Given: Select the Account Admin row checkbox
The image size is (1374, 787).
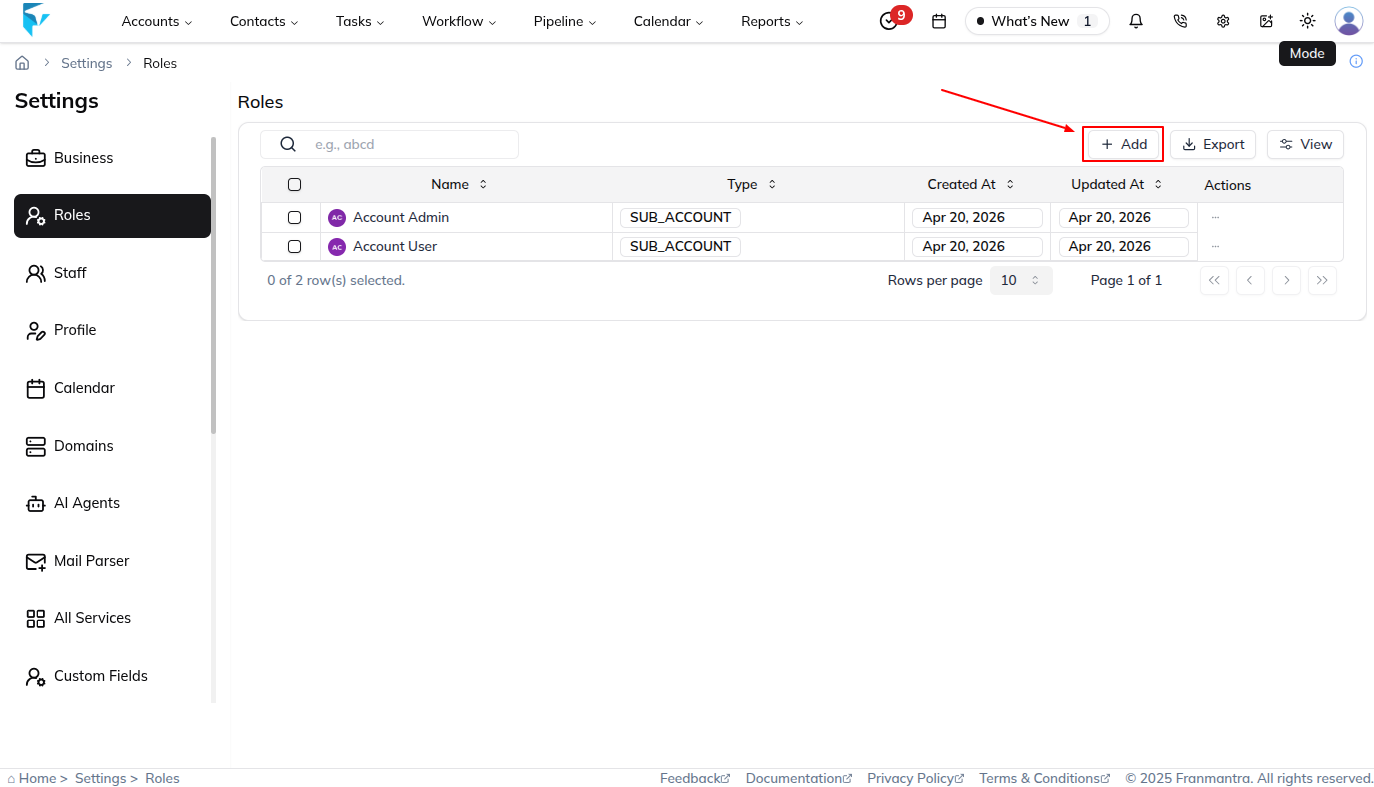Looking at the screenshot, I should [294, 218].
